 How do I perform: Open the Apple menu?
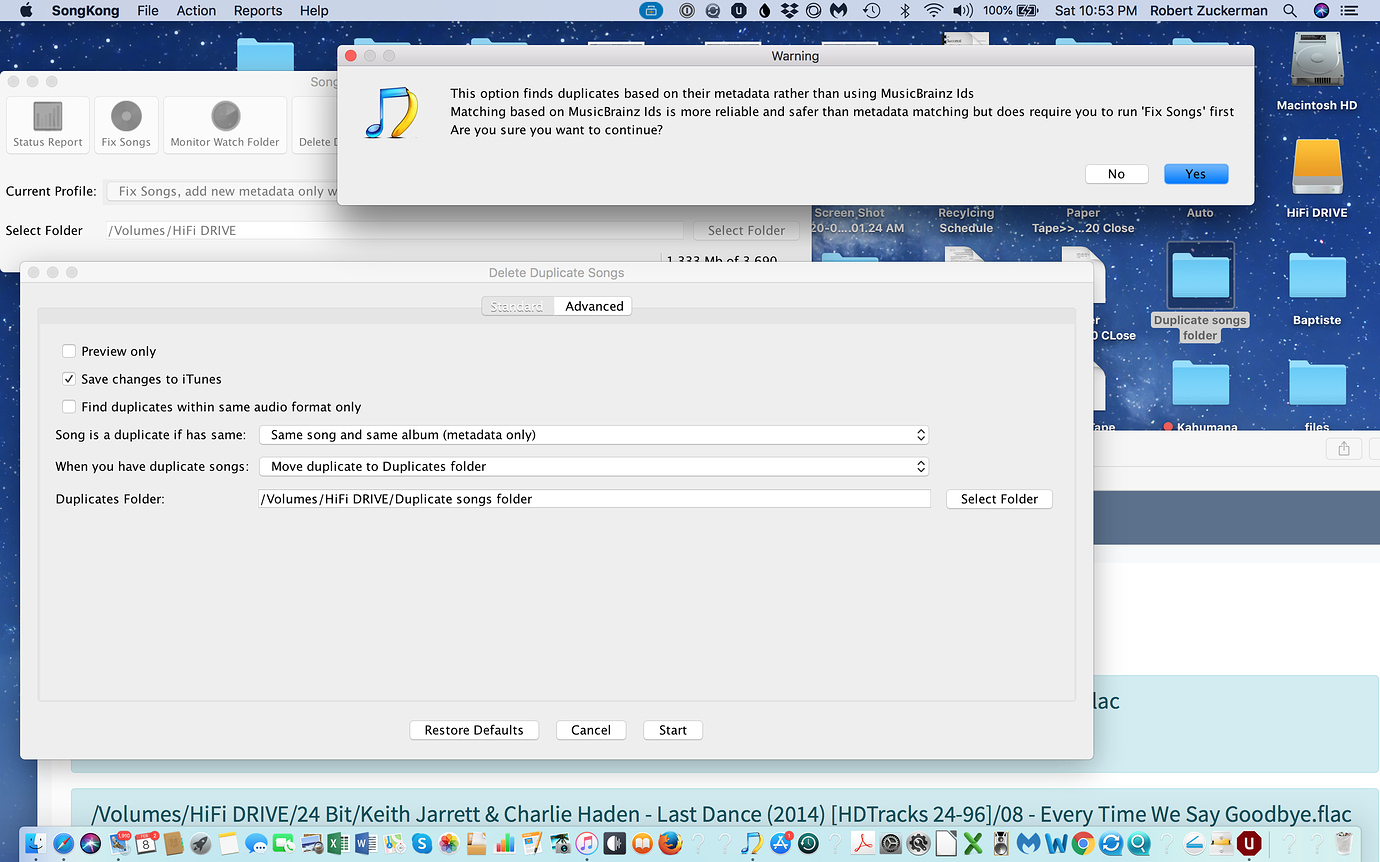point(26,10)
